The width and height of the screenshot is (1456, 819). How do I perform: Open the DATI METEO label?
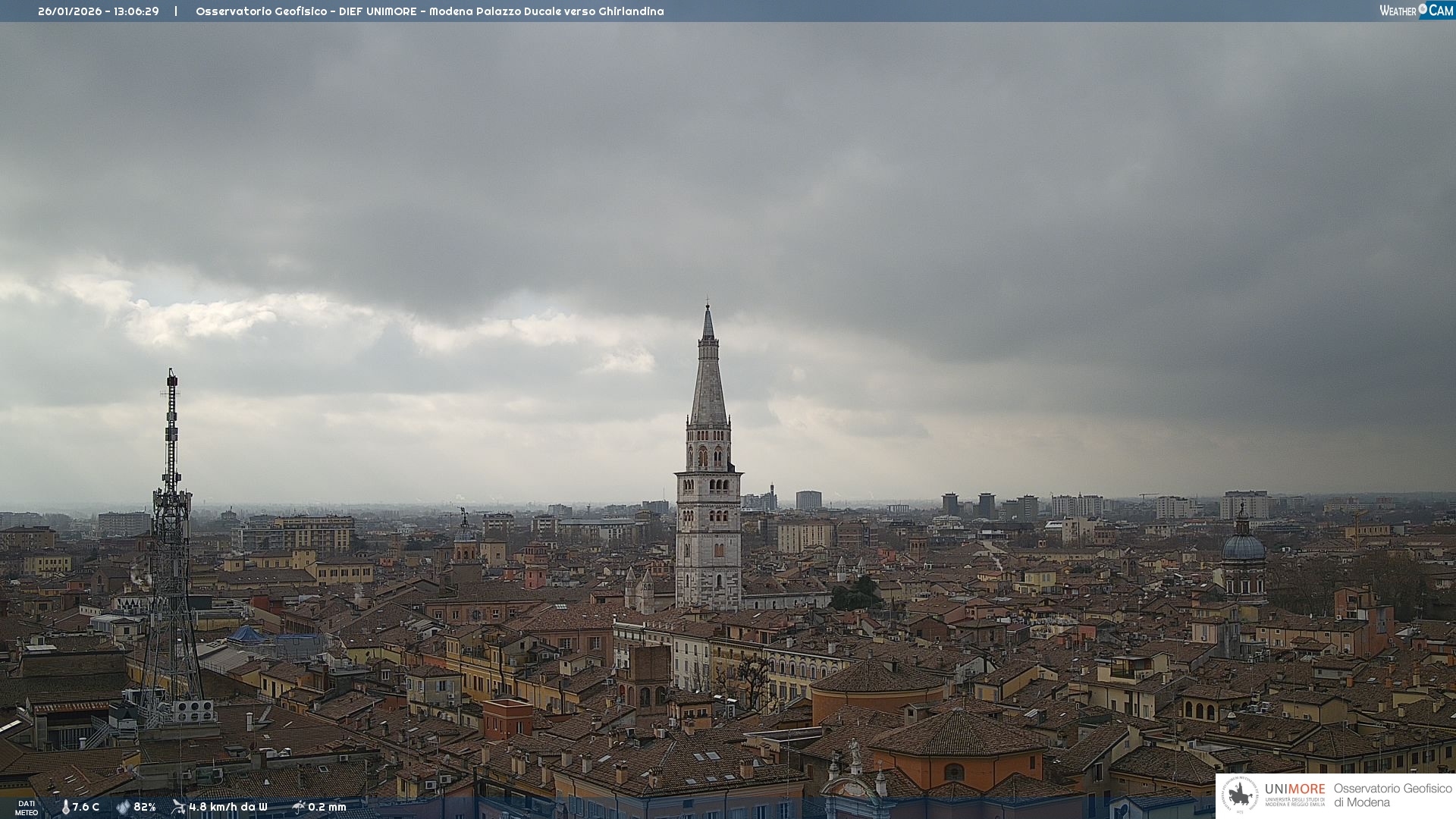click(x=27, y=808)
